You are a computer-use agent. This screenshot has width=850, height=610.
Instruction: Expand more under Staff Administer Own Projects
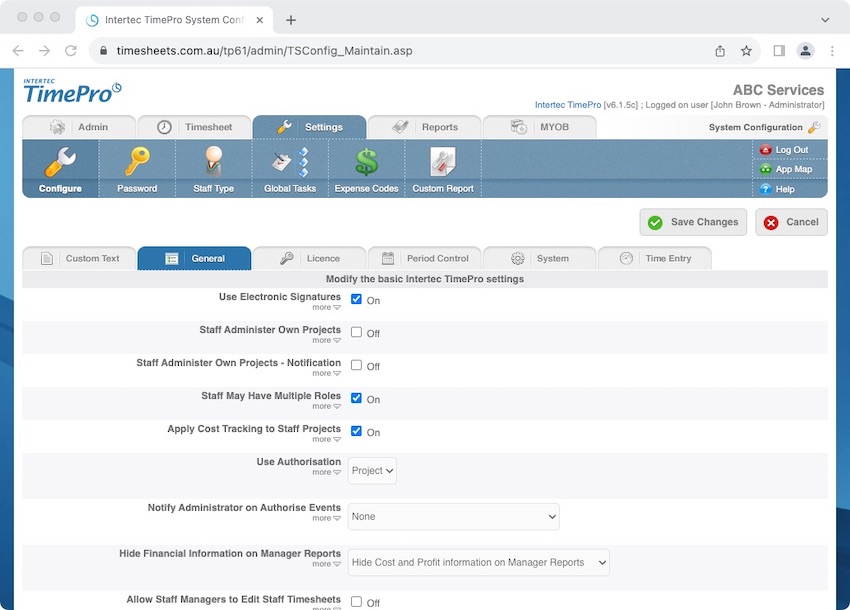pos(326,341)
